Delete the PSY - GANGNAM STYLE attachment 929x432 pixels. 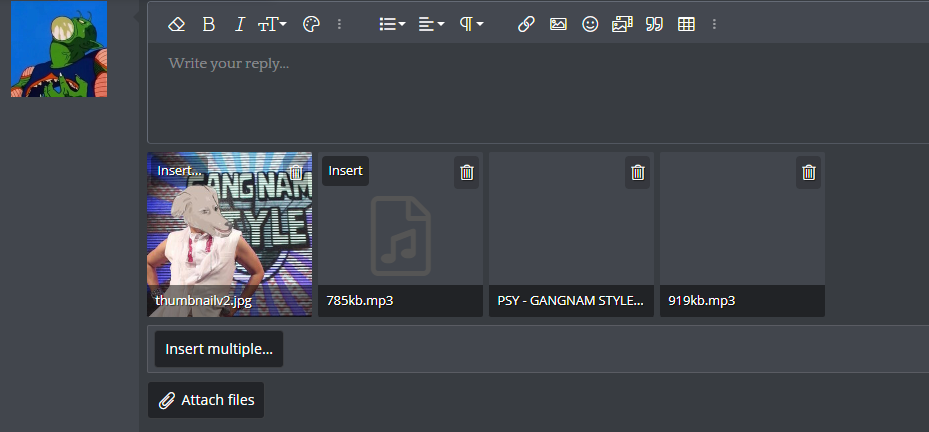(x=638, y=172)
